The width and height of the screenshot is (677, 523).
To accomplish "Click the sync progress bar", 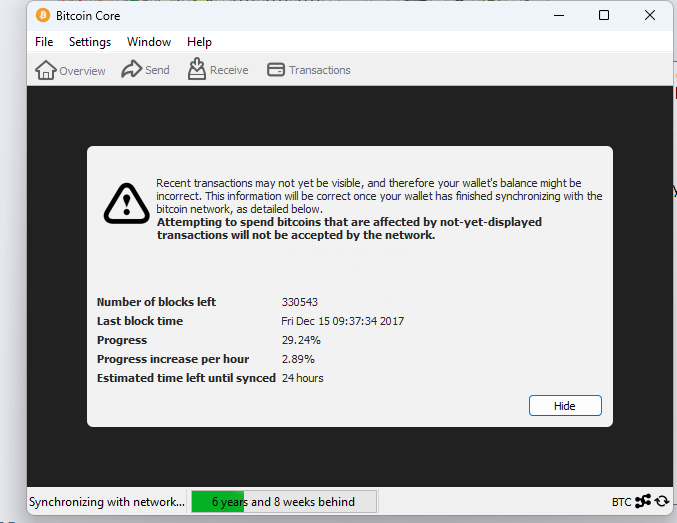I will (284, 501).
